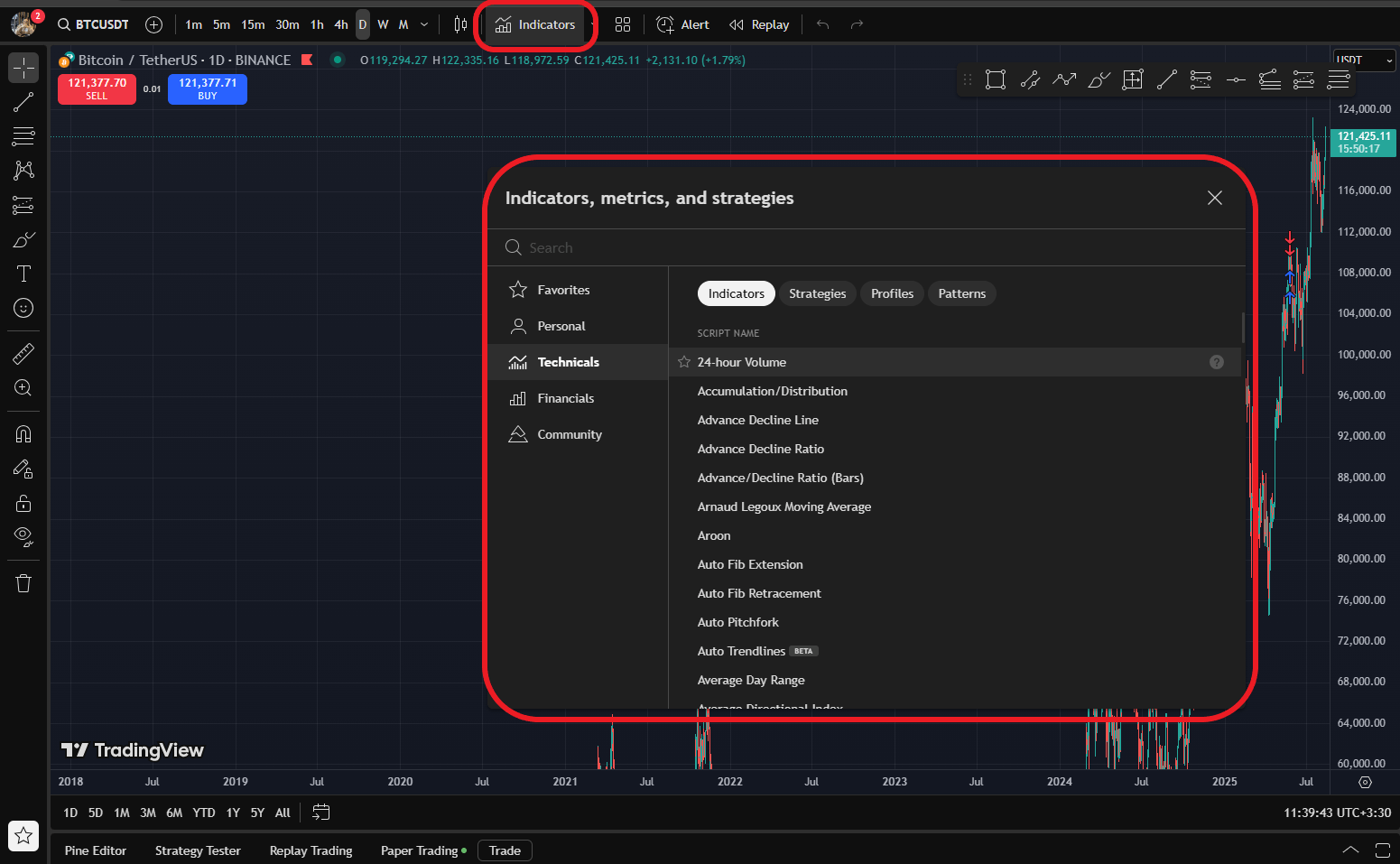Open the Trade button at bottom
This screenshot has width=1400, height=864.
(x=505, y=850)
